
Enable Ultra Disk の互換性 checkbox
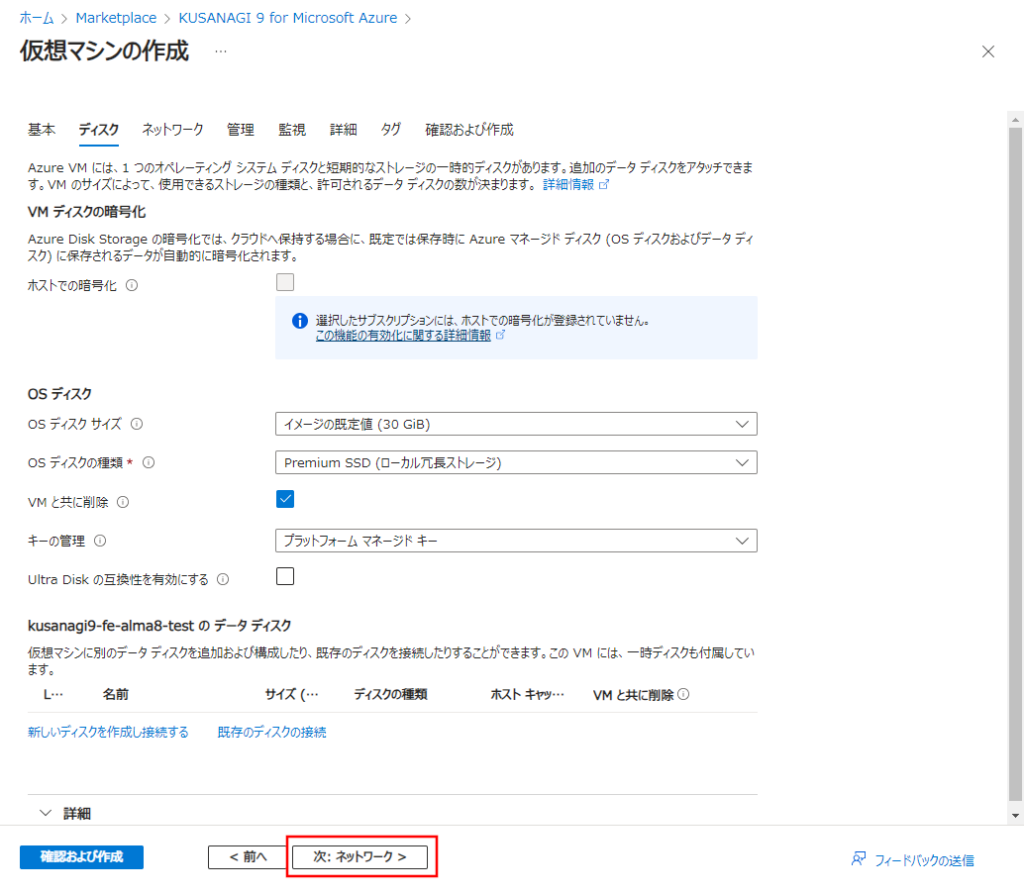285,576
